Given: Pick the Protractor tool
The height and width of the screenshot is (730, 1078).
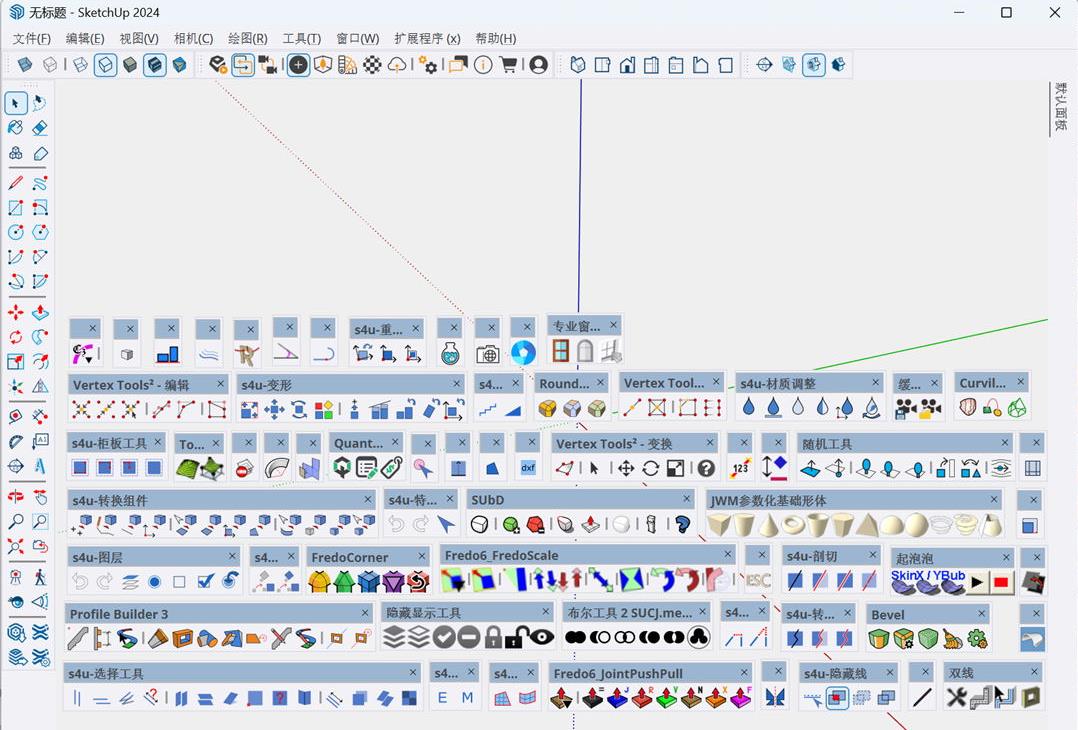Looking at the screenshot, I should [x=15, y=443].
